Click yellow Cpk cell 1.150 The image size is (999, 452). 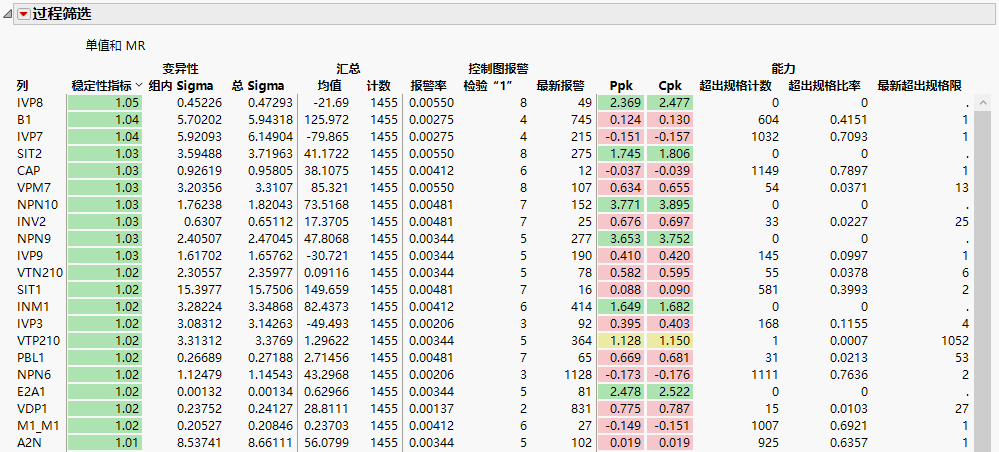pyautogui.click(x=671, y=341)
